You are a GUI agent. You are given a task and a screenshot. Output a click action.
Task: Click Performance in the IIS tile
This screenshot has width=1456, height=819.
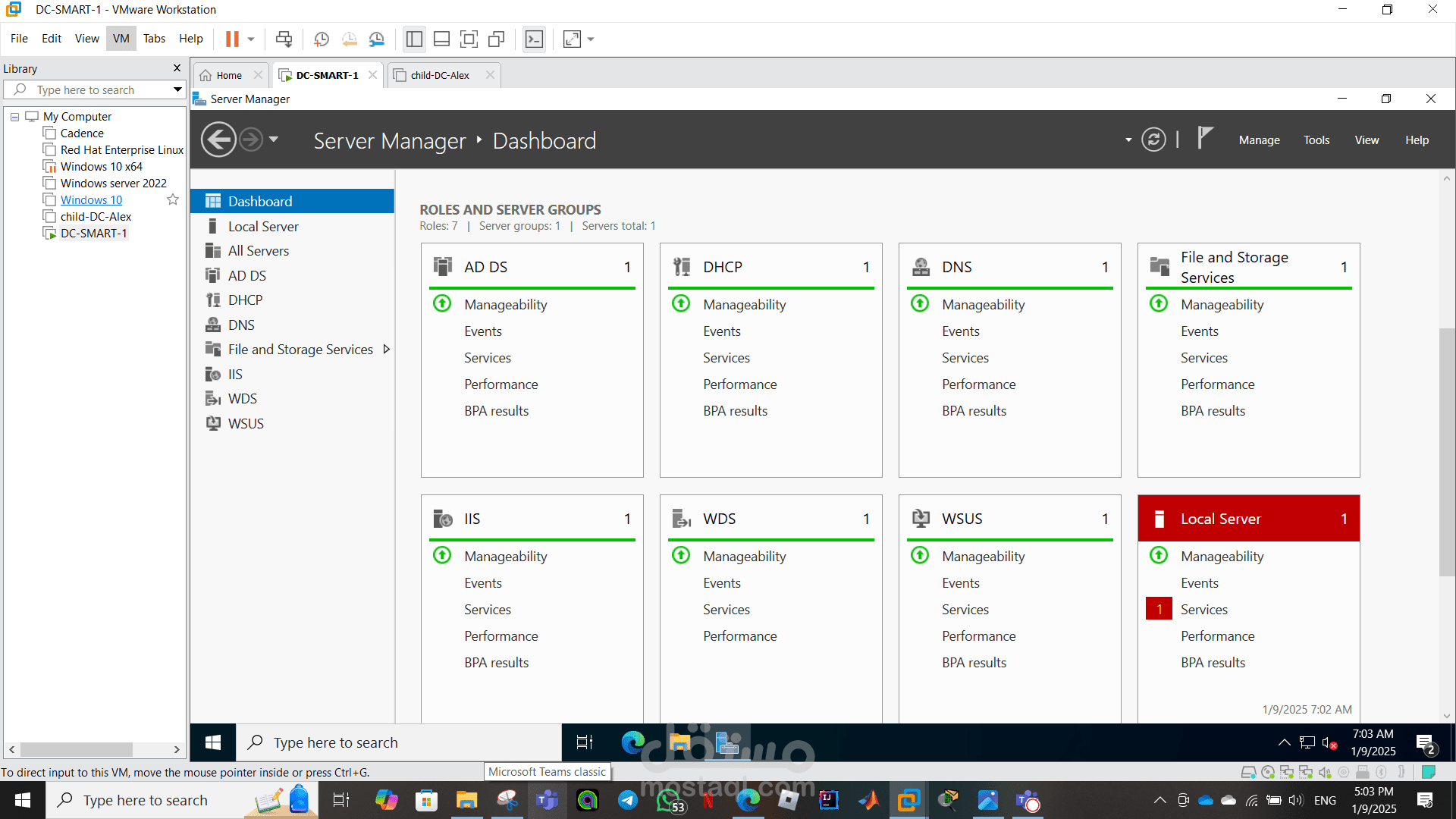pyautogui.click(x=501, y=635)
